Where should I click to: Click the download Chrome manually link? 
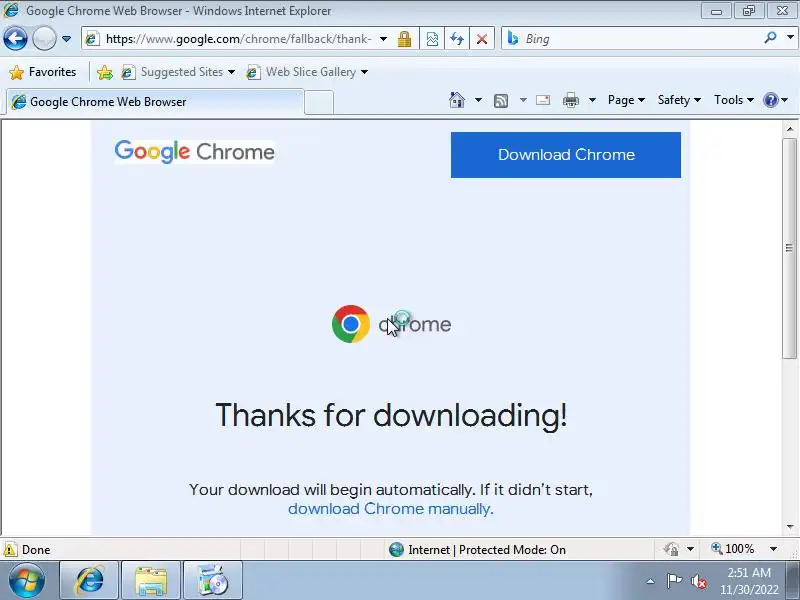[x=389, y=509]
